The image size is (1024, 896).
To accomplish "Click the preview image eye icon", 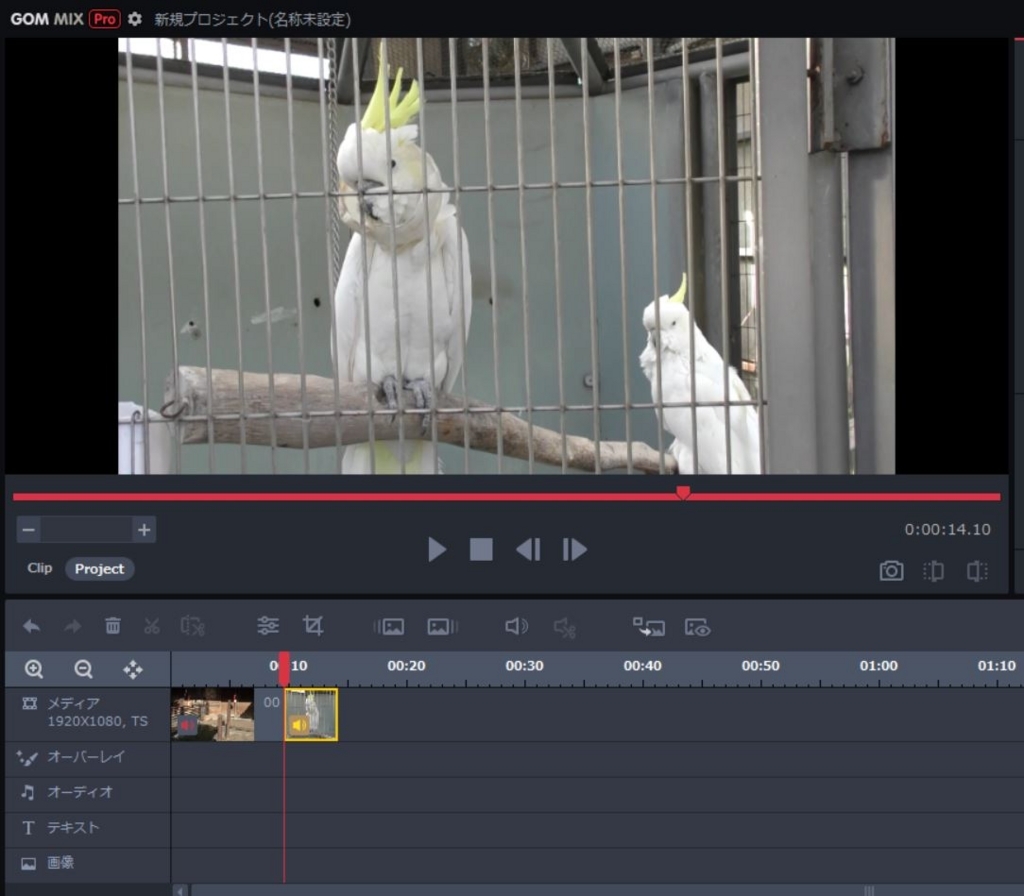I will coord(697,628).
